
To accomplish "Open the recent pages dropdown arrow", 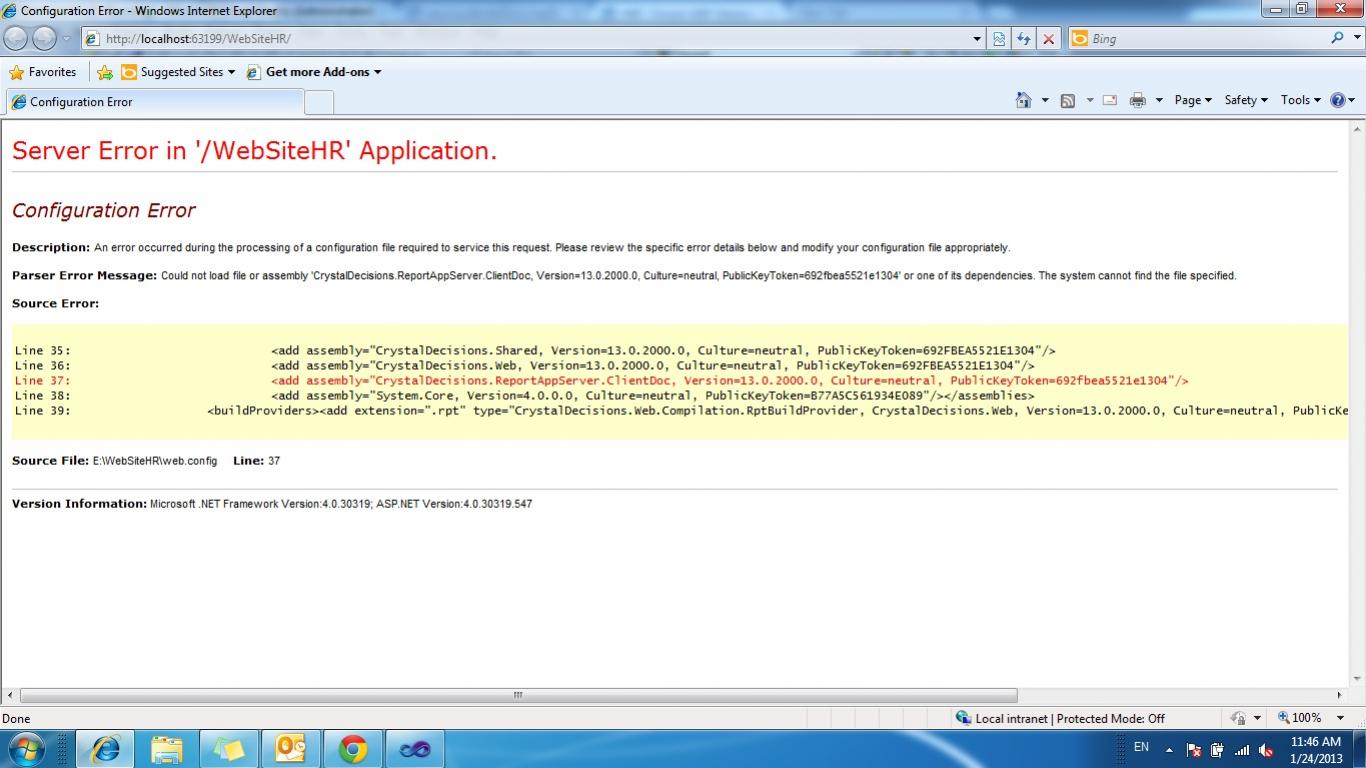I will coord(67,39).
